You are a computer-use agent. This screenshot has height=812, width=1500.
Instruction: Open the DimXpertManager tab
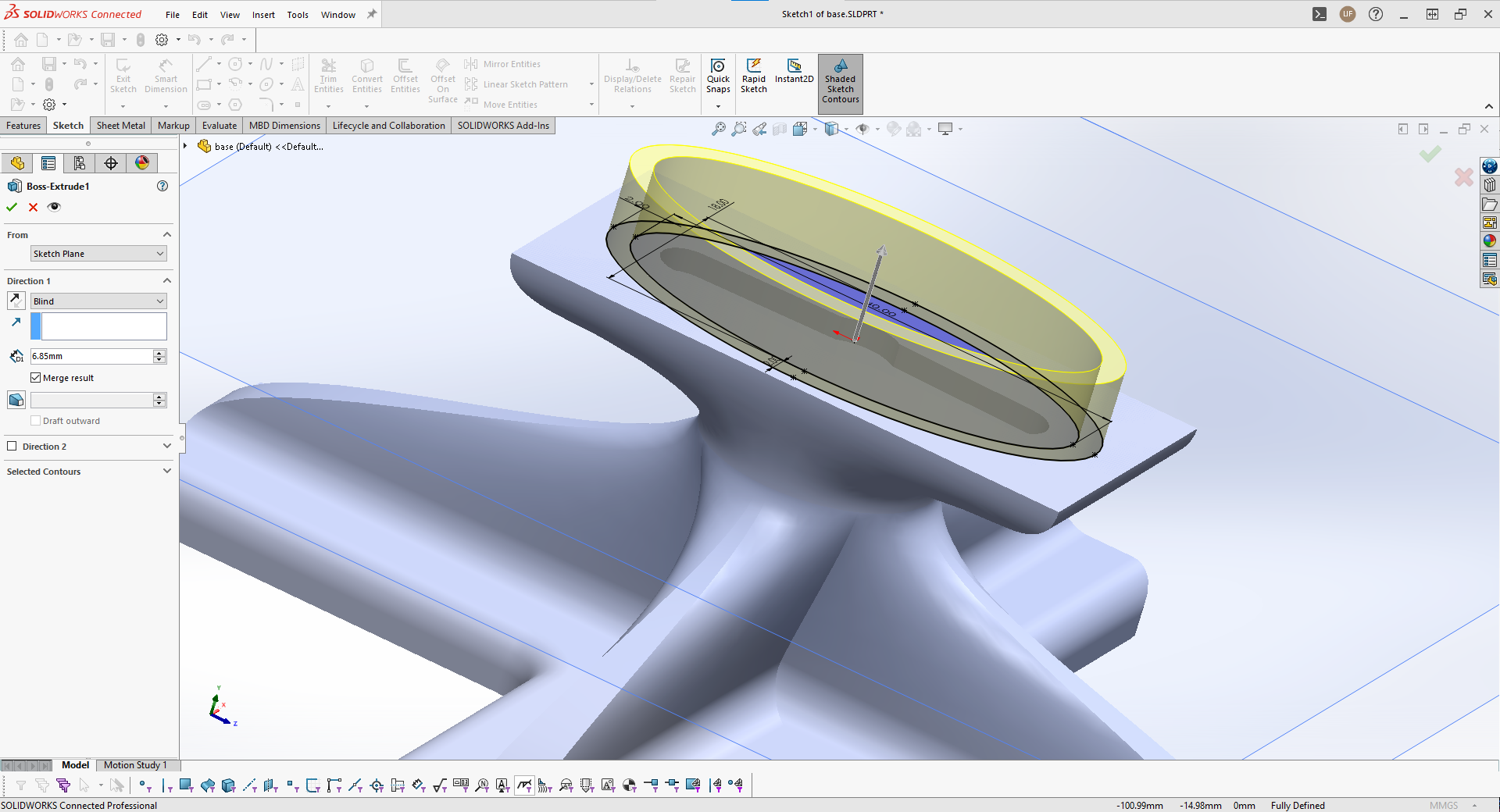click(111, 162)
